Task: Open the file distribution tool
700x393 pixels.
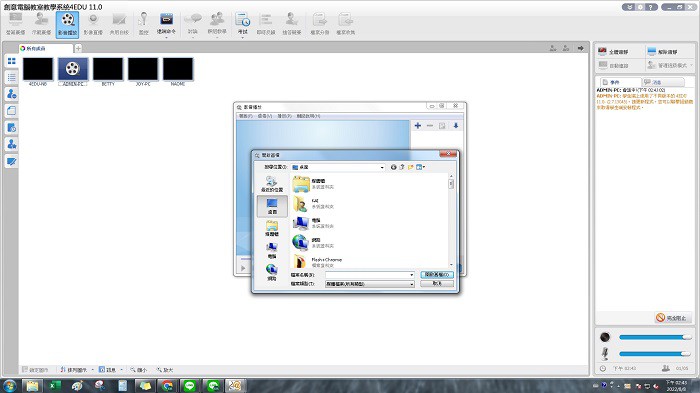Action: [x=320, y=24]
